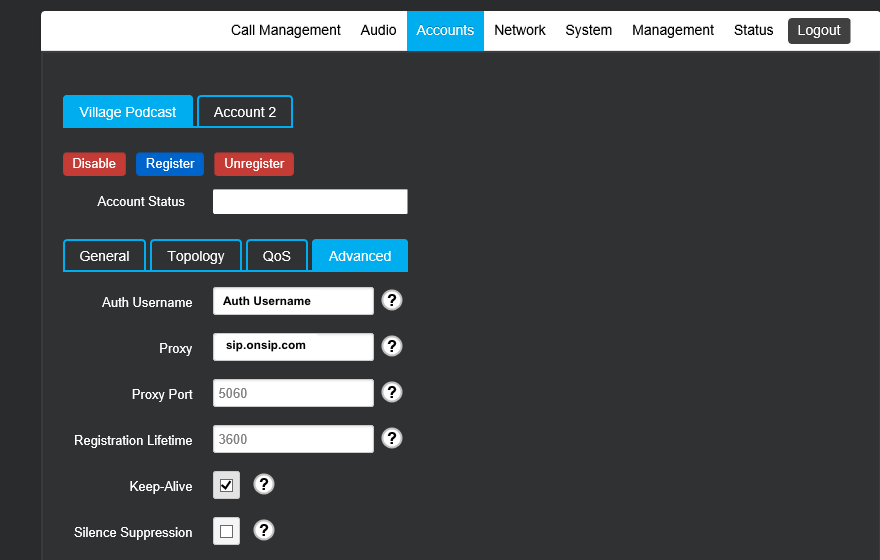This screenshot has width=880, height=560.
Task: Focus the Account Status field
Action: 310,201
